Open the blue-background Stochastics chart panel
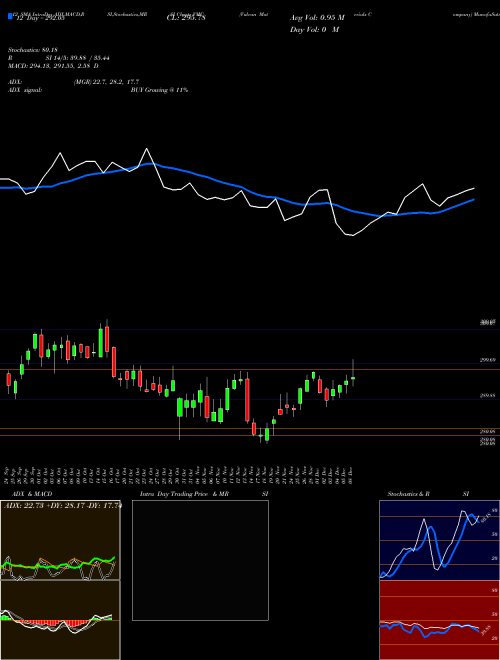This screenshot has height=660, width=500. [439, 540]
